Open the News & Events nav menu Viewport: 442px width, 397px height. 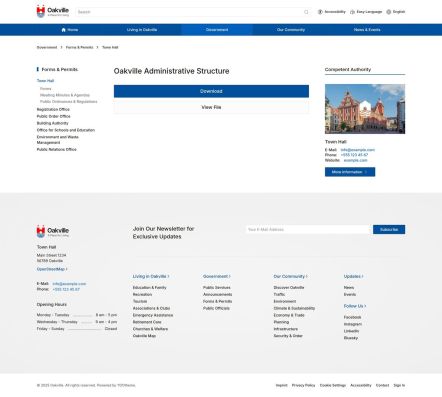point(367,30)
